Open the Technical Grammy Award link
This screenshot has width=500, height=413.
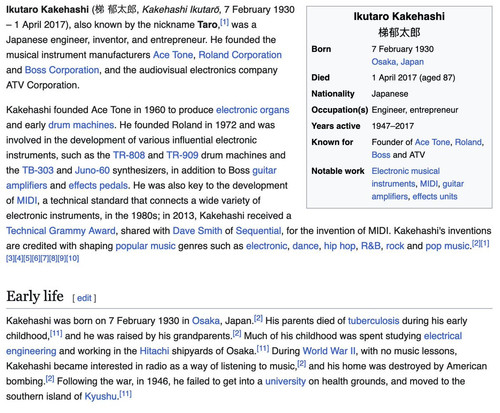coord(61,231)
